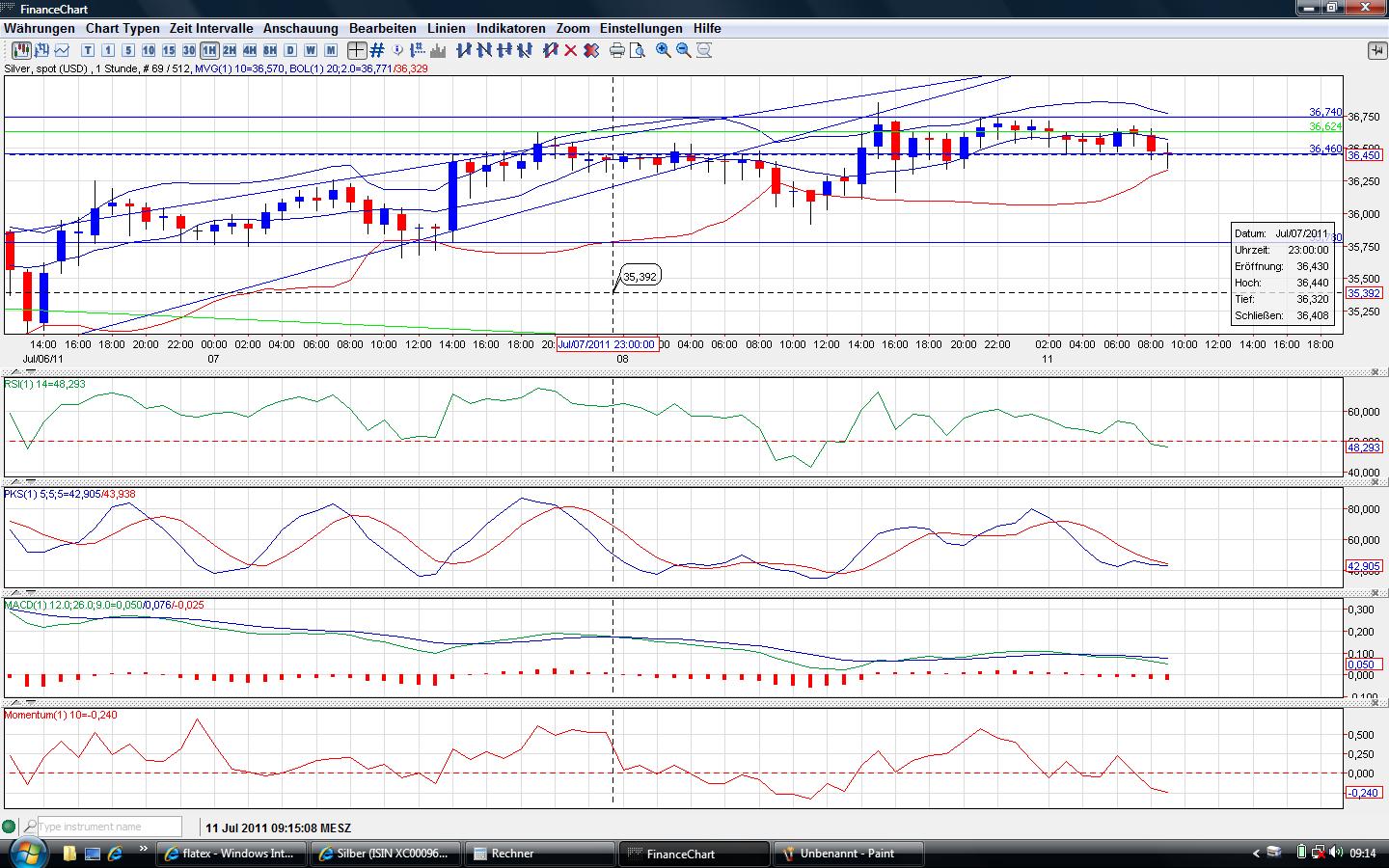Select the 10 minute interval button

pyautogui.click(x=149, y=50)
